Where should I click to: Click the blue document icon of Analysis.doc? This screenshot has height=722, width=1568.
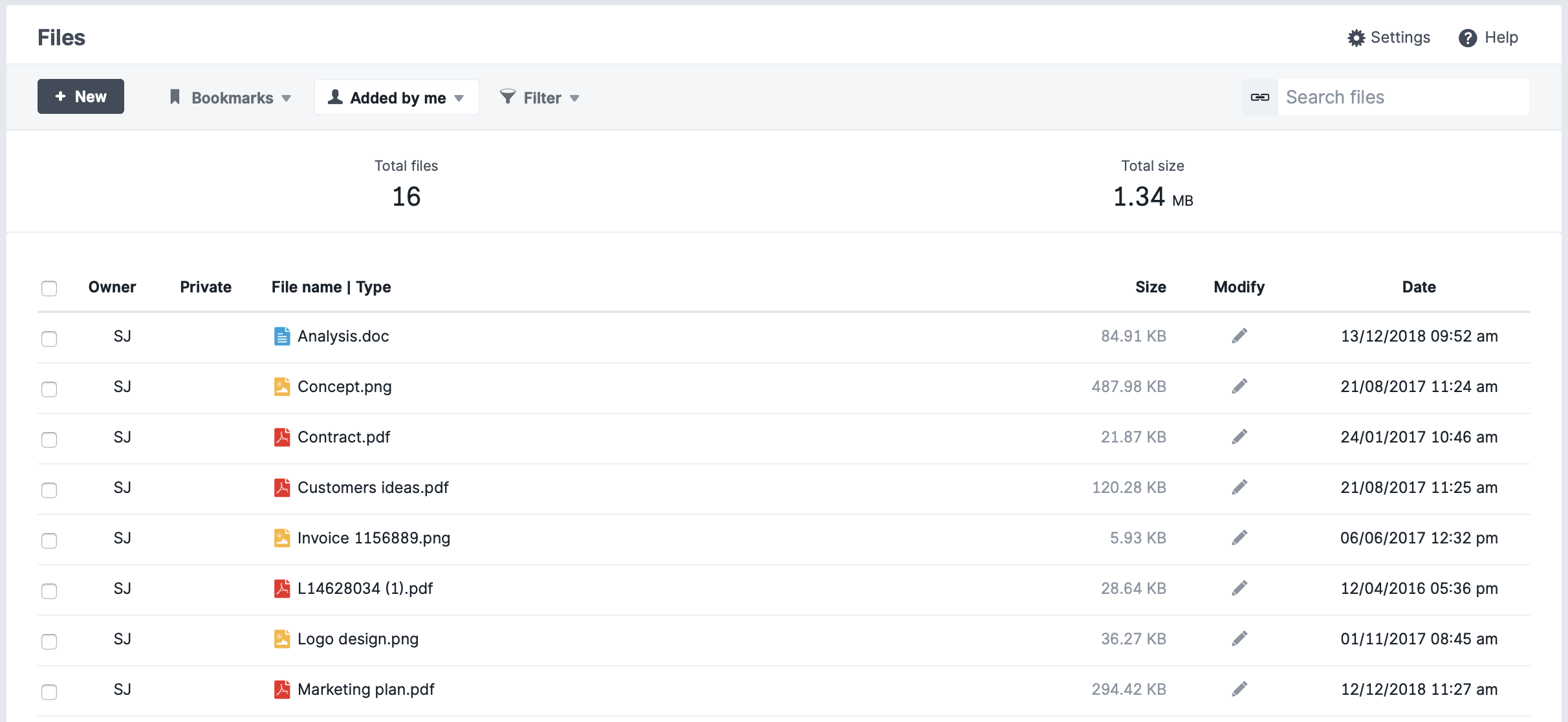(x=282, y=336)
